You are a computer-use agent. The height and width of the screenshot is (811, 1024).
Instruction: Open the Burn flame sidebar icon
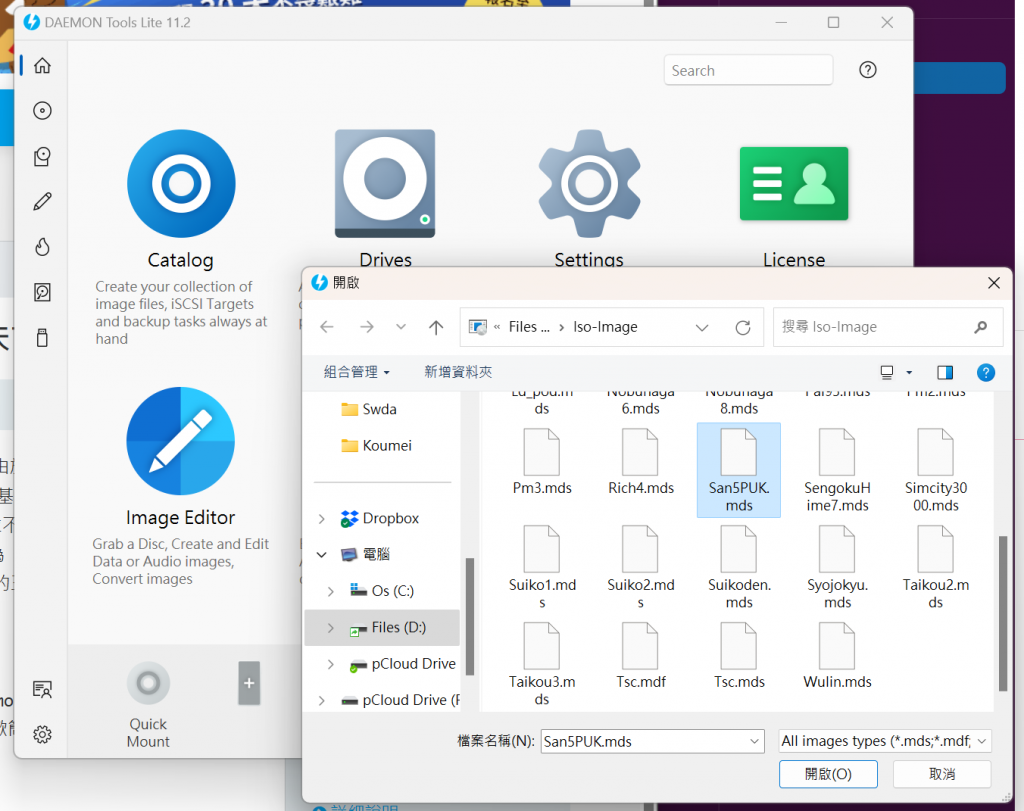coord(42,247)
